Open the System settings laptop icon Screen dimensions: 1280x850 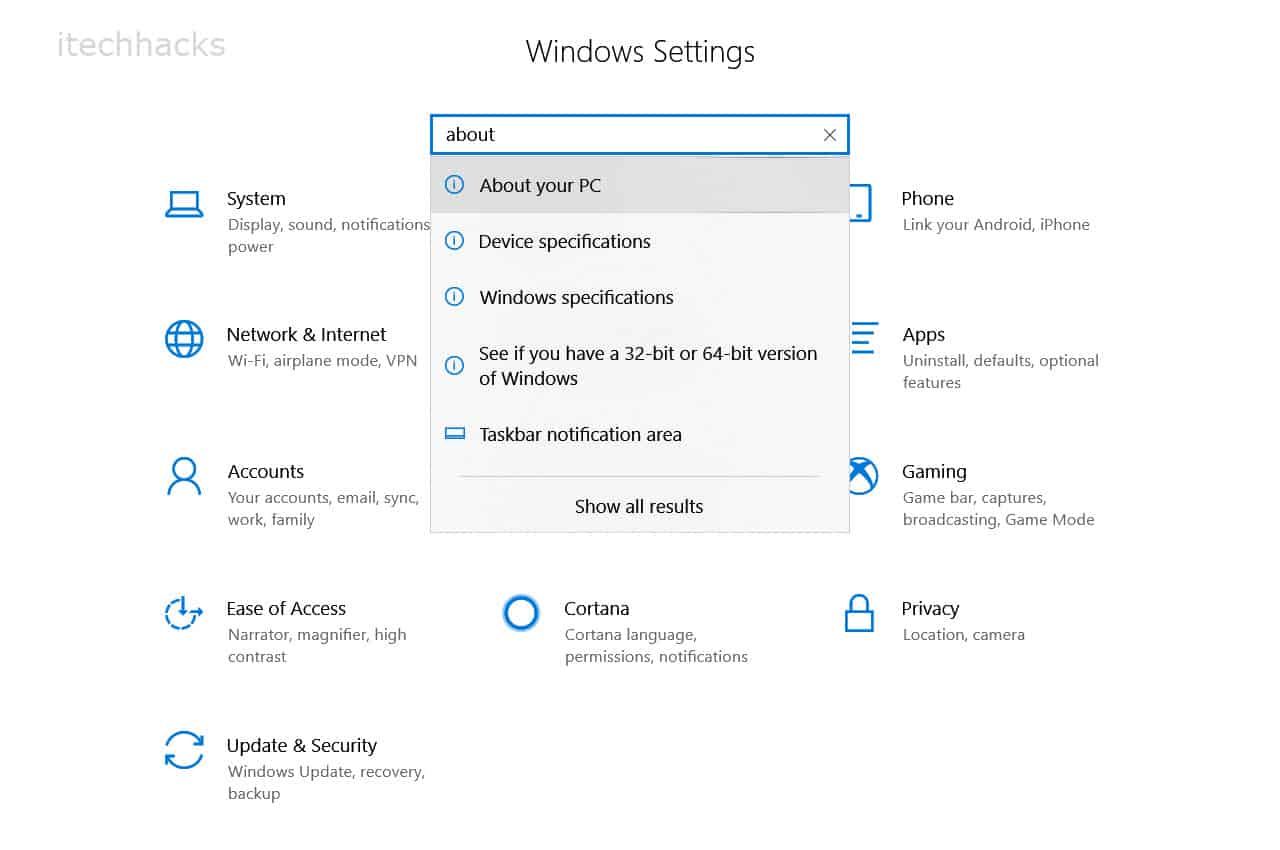(184, 204)
